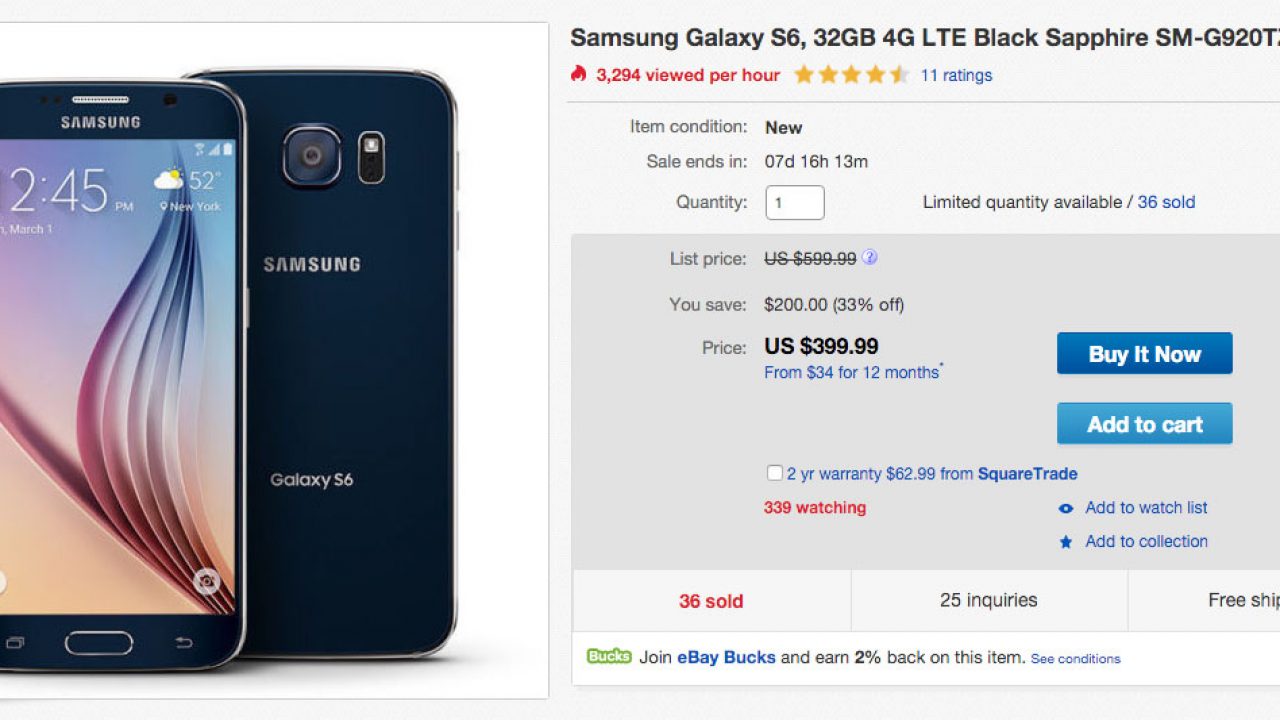Viewport: 1280px width, 720px height.
Task: Click the star icon for collection
Action: click(1066, 542)
